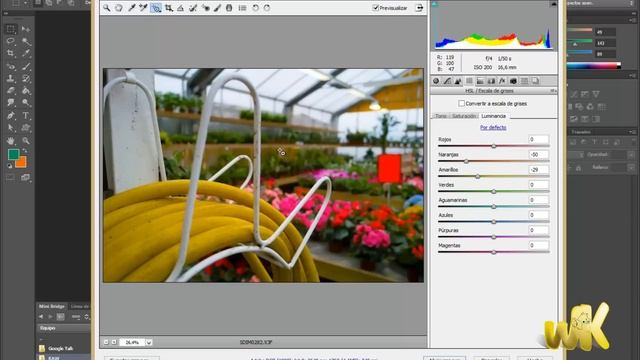Switch to the Tono tab
The height and width of the screenshot is (360, 640).
pyautogui.click(x=441, y=116)
